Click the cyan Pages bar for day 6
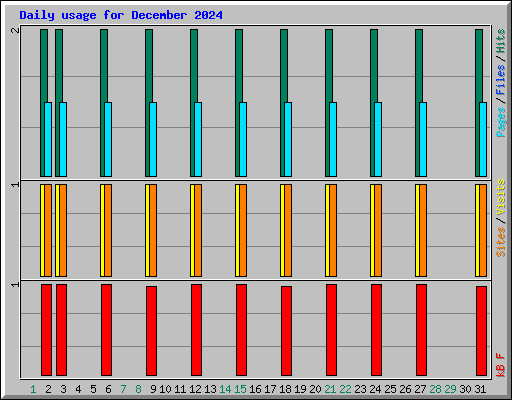 pyautogui.click(x=108, y=139)
